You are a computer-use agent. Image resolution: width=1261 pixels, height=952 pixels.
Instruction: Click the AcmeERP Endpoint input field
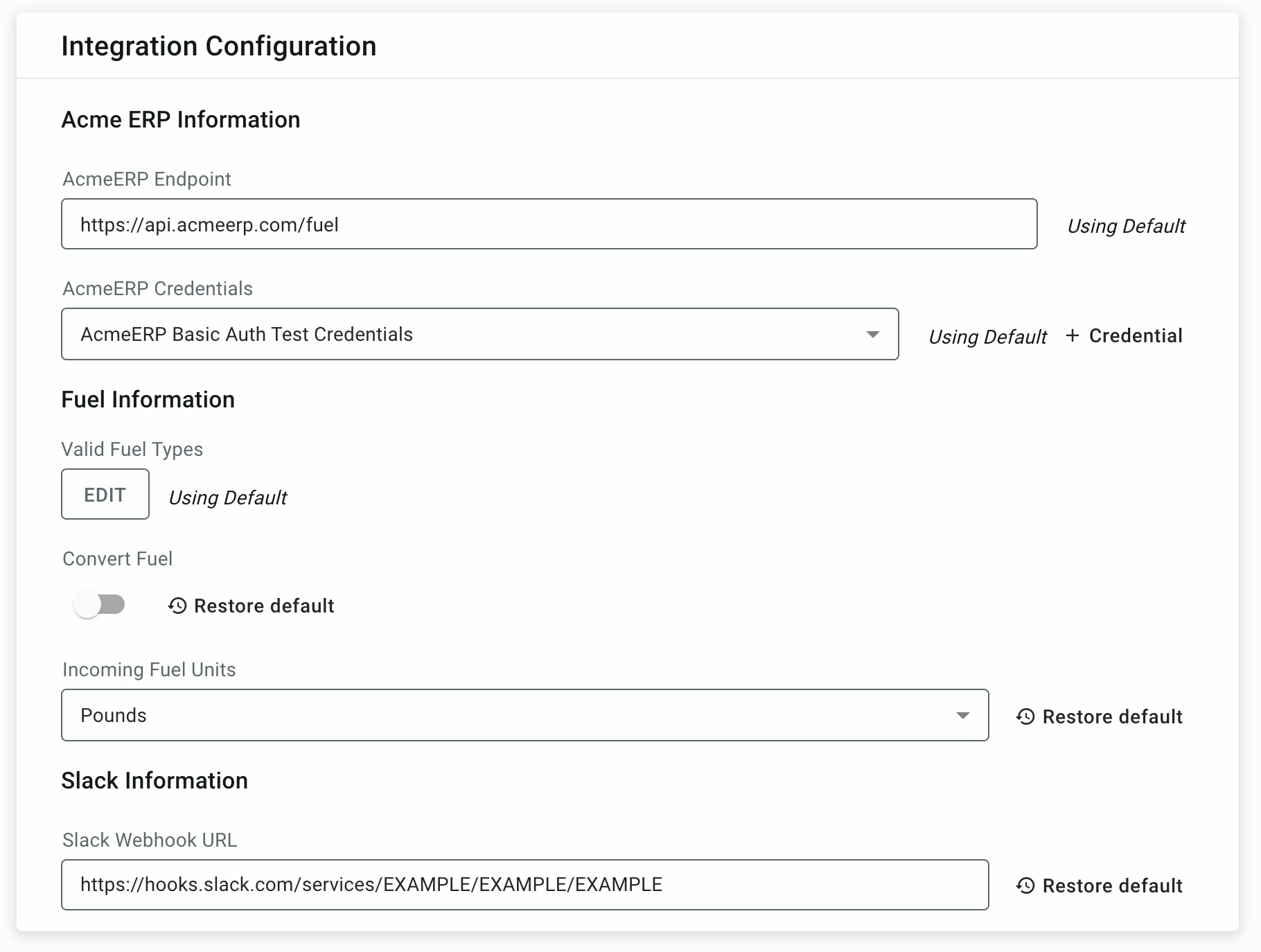pos(549,223)
